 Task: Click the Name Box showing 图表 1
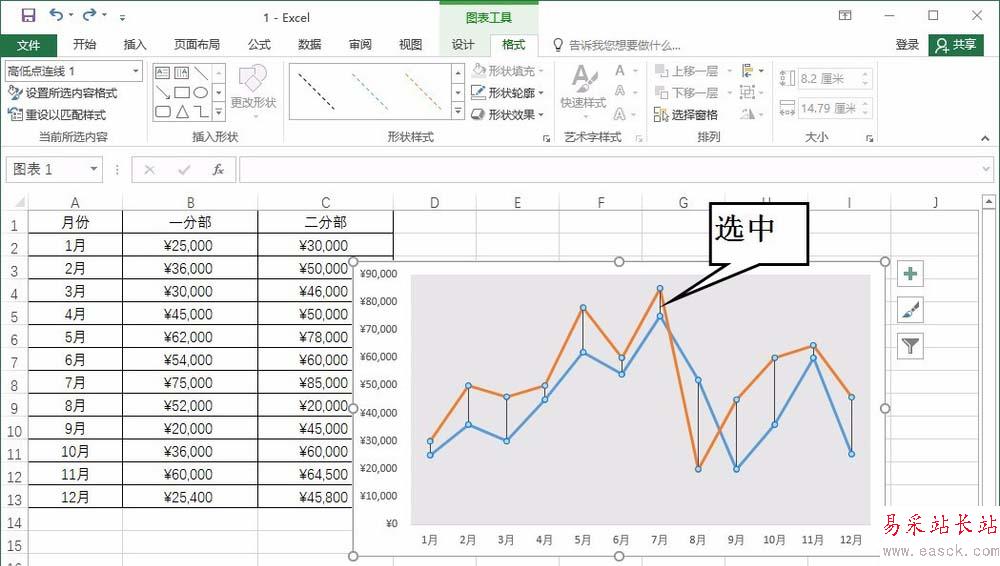click(47, 169)
